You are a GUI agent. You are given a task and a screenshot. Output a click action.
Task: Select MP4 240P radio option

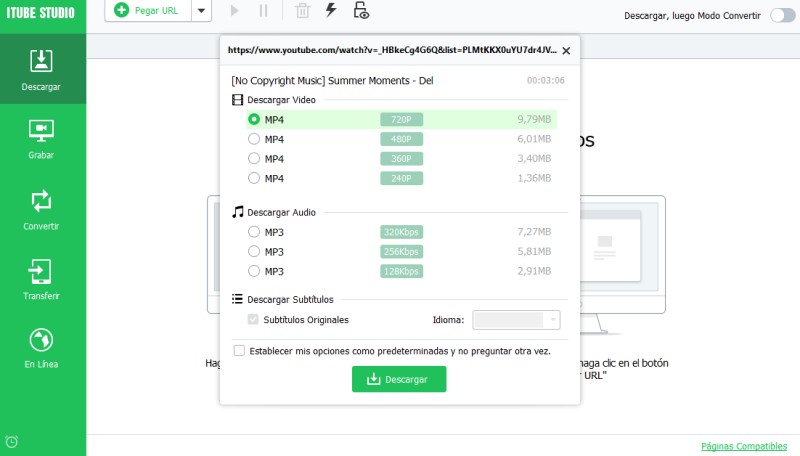[254, 178]
